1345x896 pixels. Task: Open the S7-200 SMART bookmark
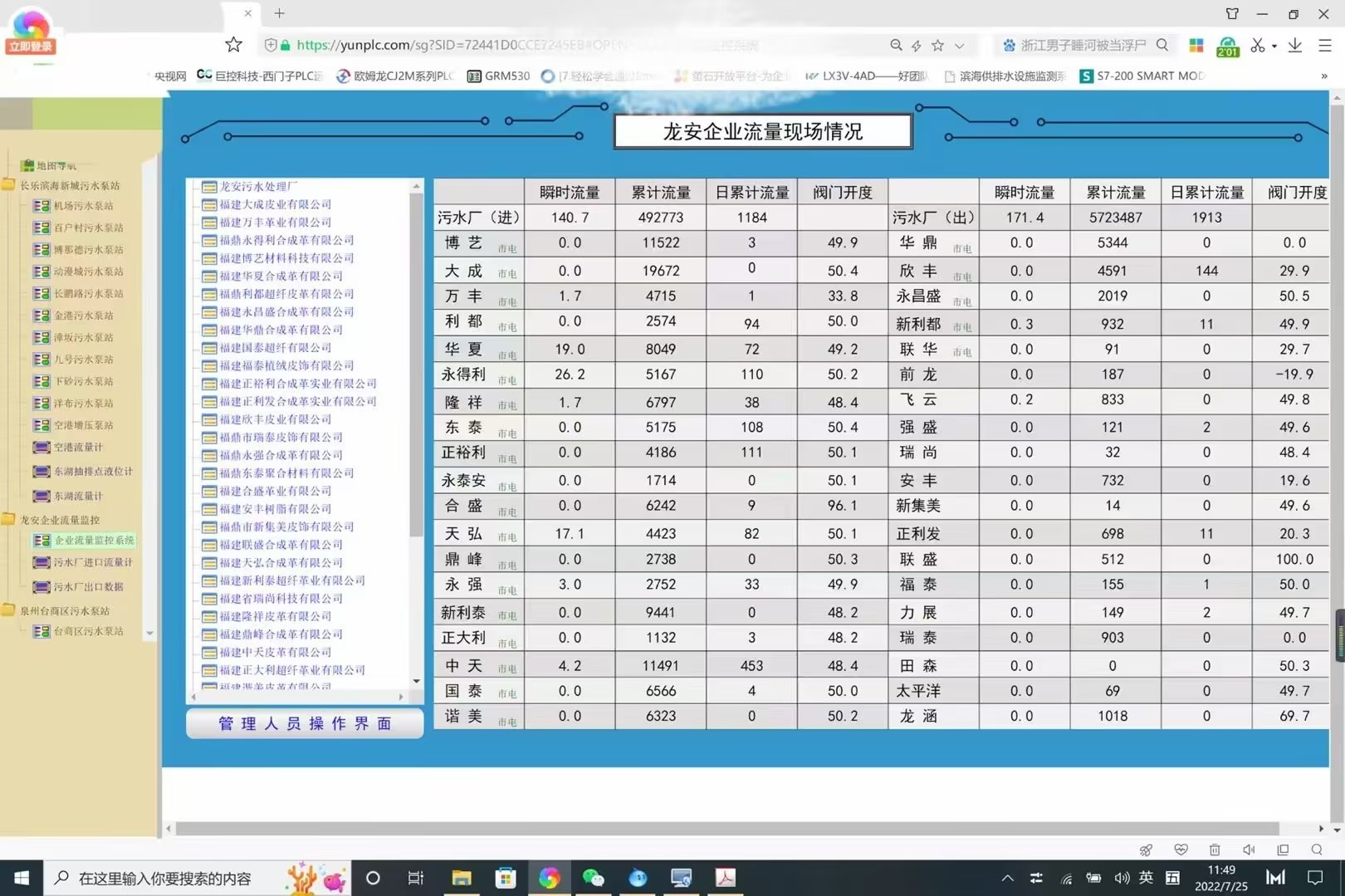tap(1142, 76)
